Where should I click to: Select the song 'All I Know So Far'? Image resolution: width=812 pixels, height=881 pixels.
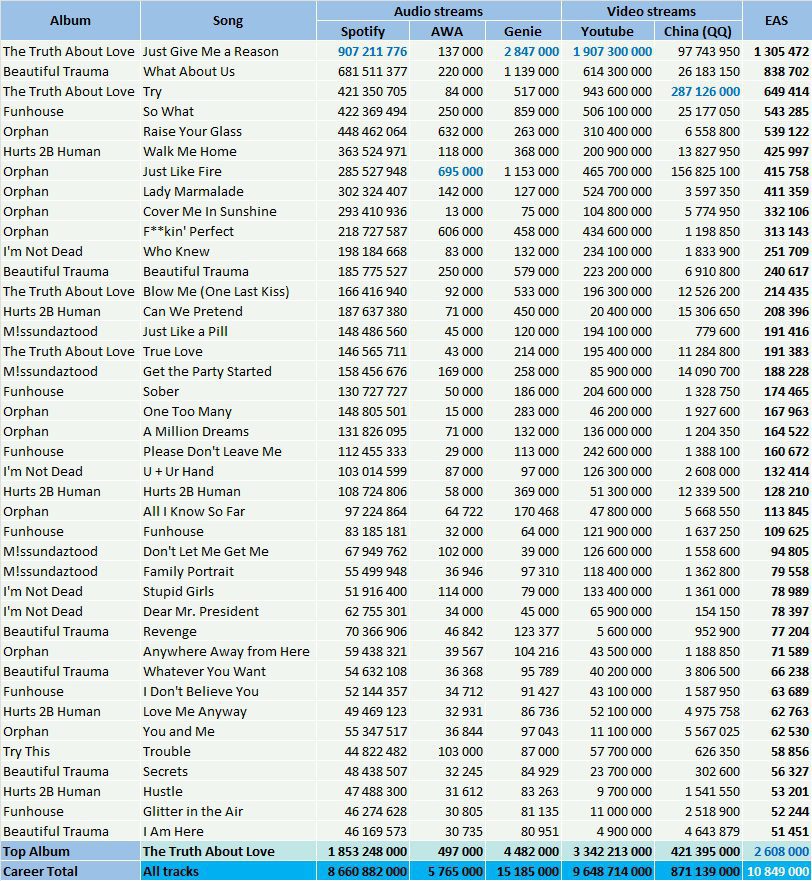pos(194,512)
